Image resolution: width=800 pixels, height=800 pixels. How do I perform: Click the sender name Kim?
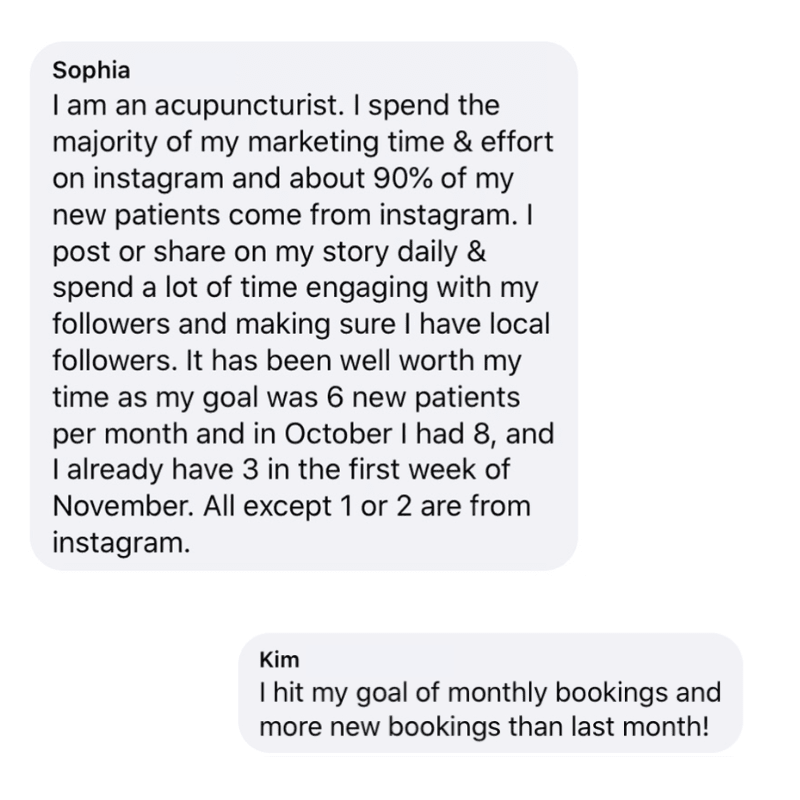coord(279,660)
